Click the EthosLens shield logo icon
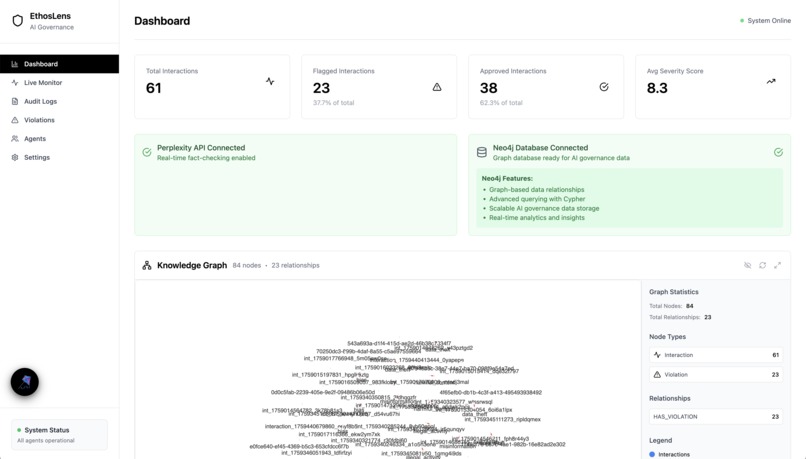The width and height of the screenshot is (806, 459). 17,21
